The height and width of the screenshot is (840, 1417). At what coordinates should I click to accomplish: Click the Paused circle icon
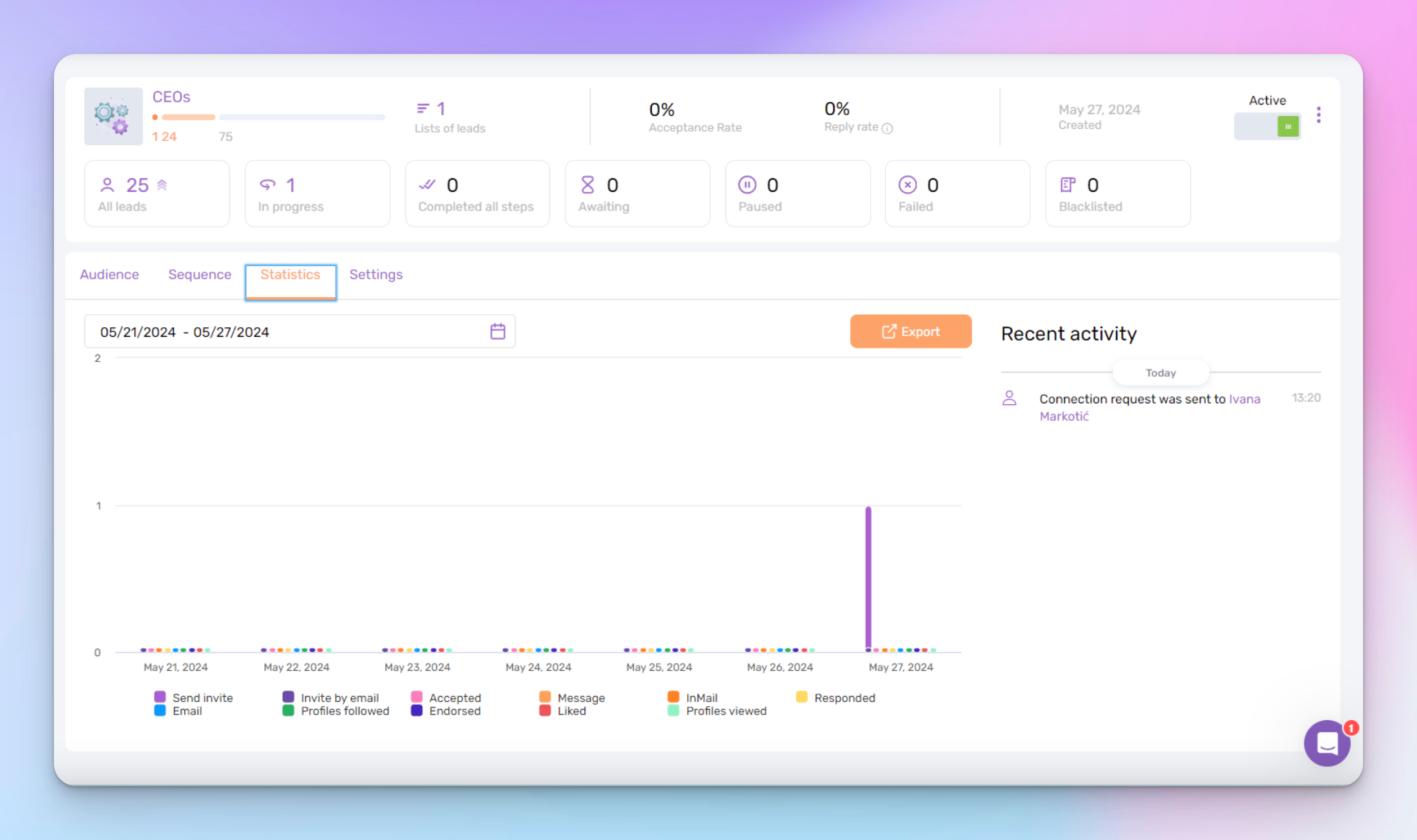pyautogui.click(x=747, y=185)
